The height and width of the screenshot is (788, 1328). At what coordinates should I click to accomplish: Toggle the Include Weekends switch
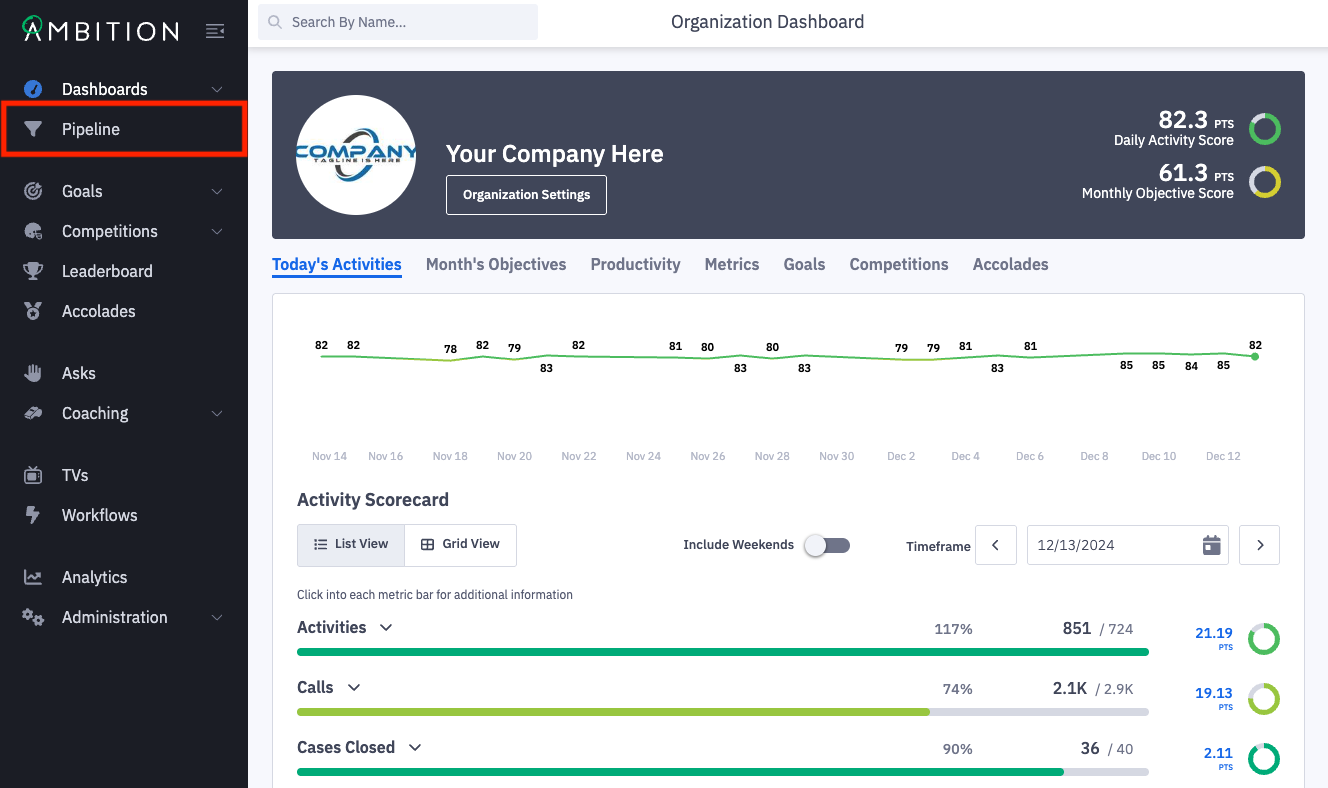828,545
